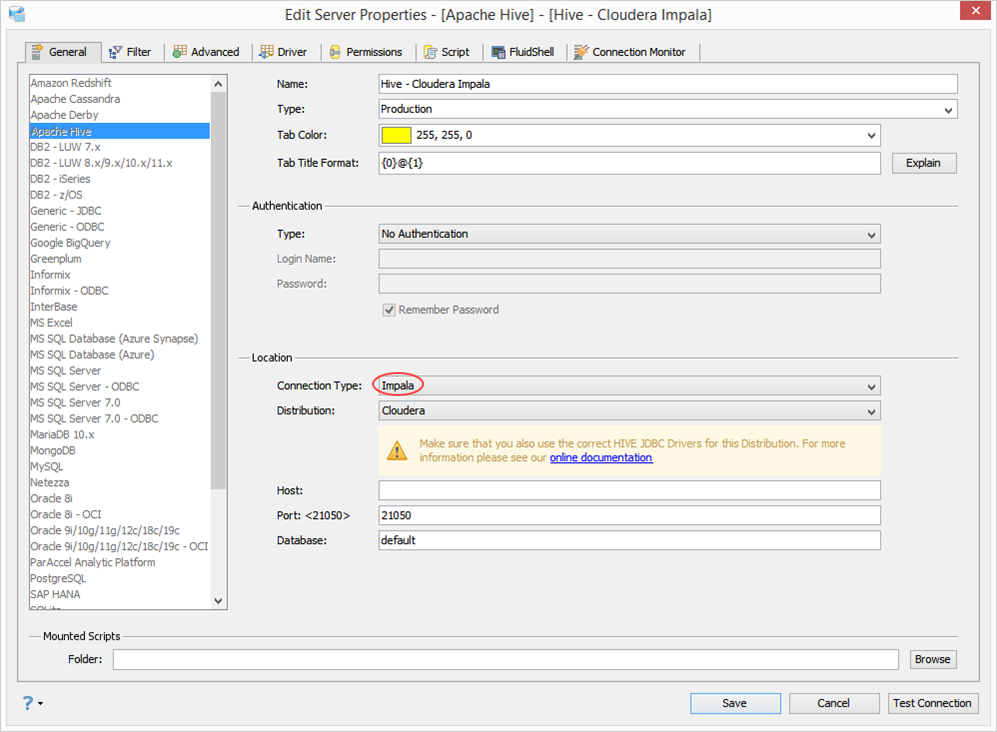Open the online documentation link
This screenshot has height=732, width=997.
601,457
